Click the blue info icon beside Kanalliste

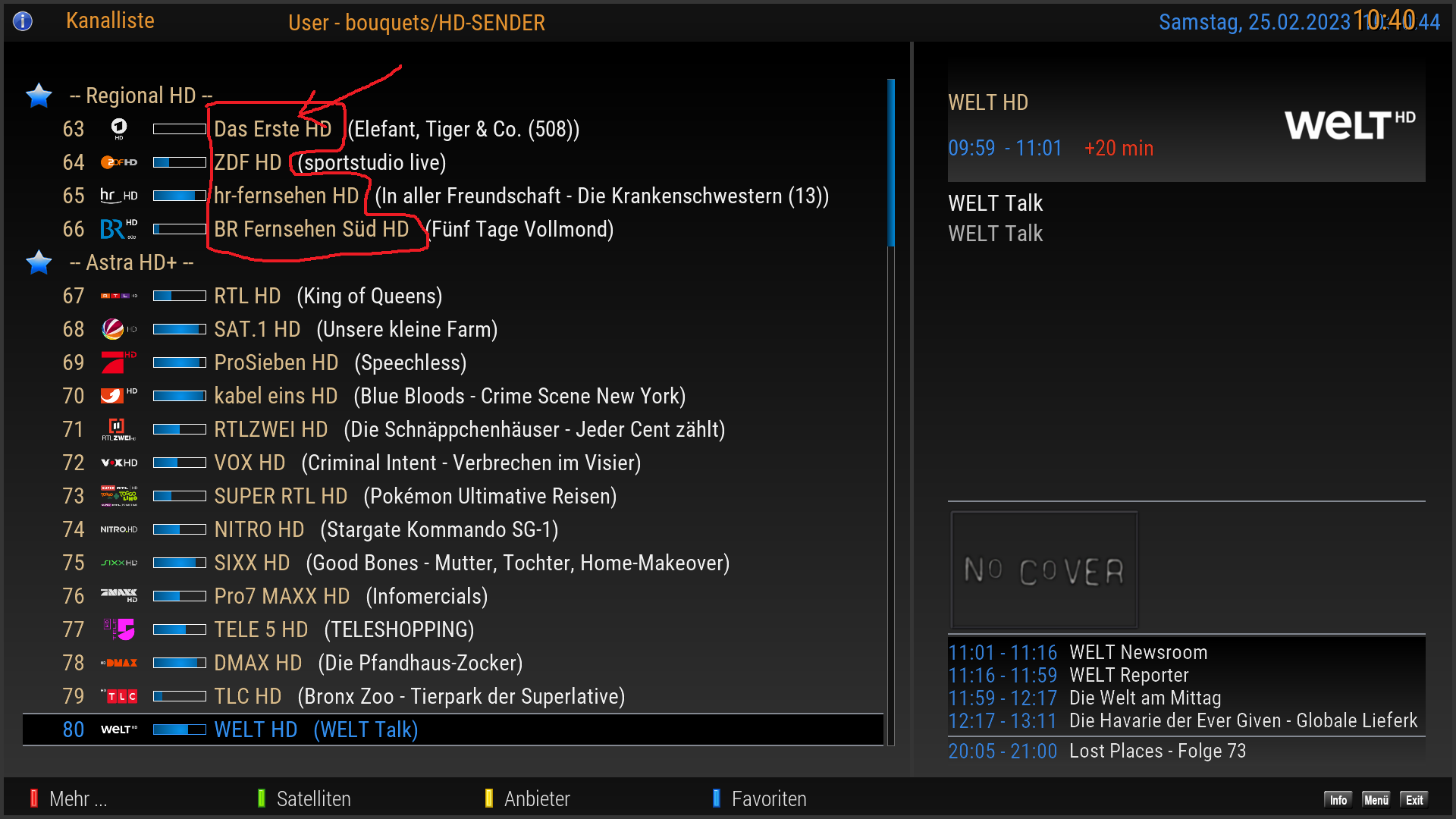pyautogui.click(x=23, y=21)
